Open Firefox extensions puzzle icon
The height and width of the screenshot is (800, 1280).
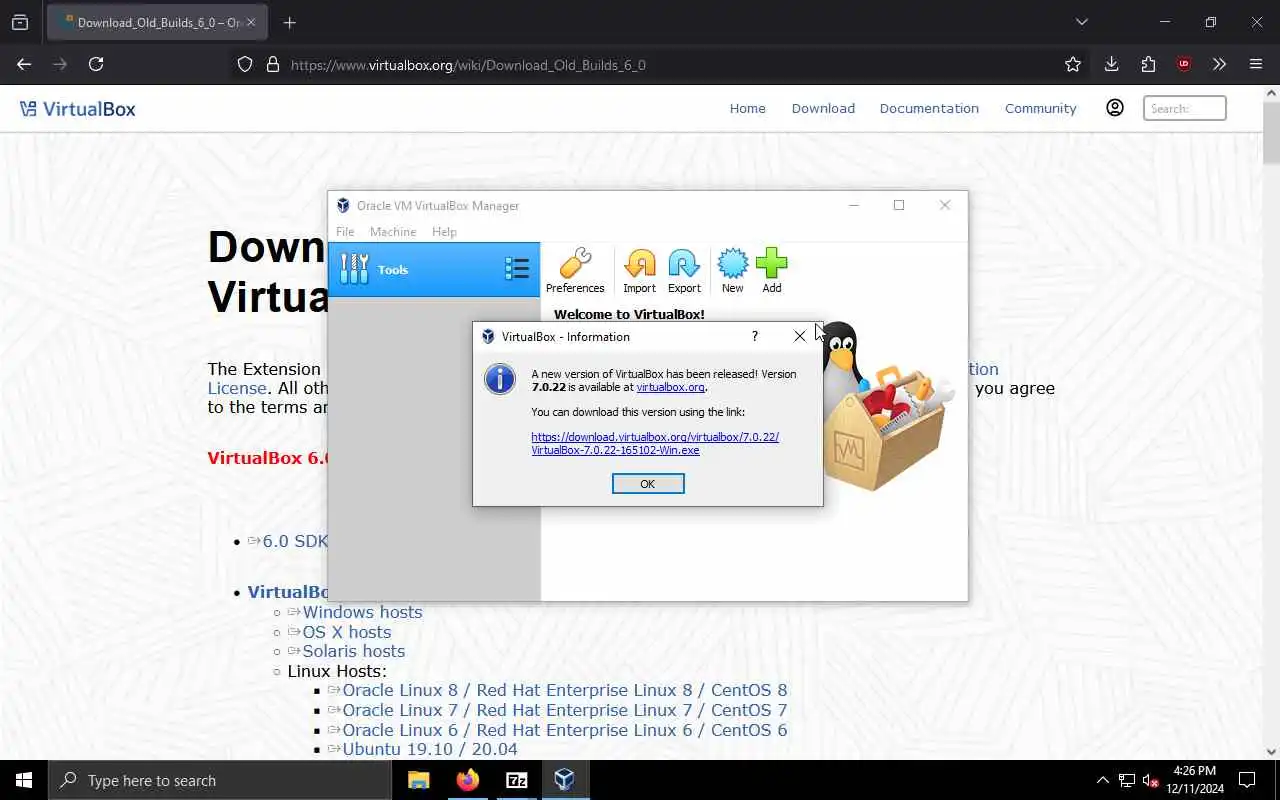[1148, 64]
